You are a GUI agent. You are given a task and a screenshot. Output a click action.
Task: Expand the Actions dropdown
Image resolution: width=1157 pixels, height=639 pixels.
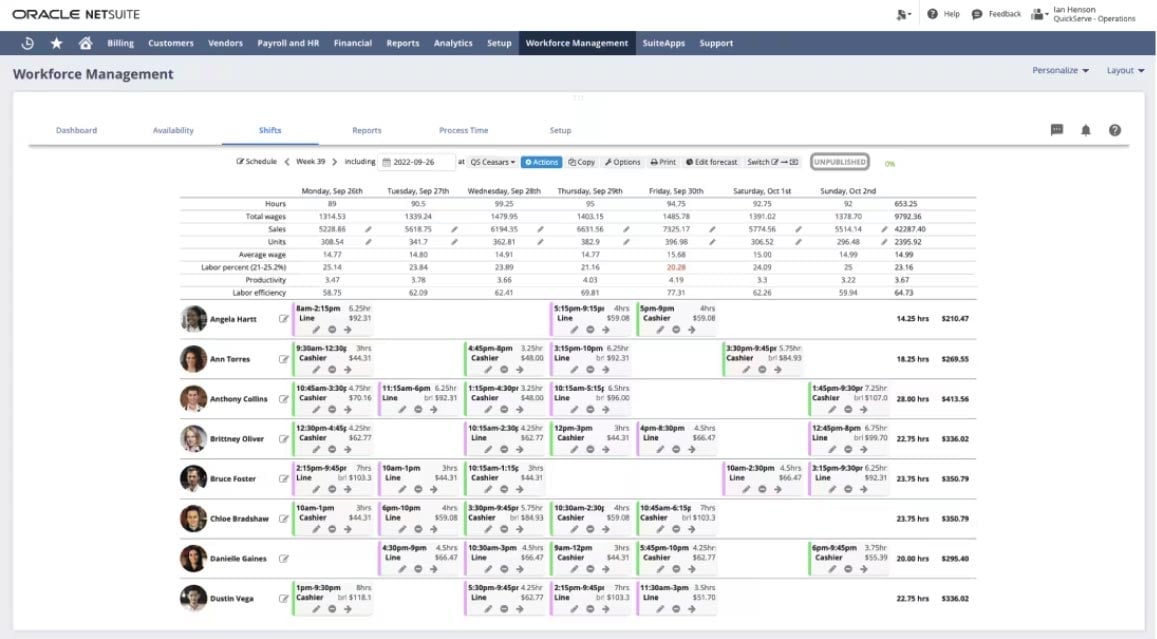pos(541,161)
